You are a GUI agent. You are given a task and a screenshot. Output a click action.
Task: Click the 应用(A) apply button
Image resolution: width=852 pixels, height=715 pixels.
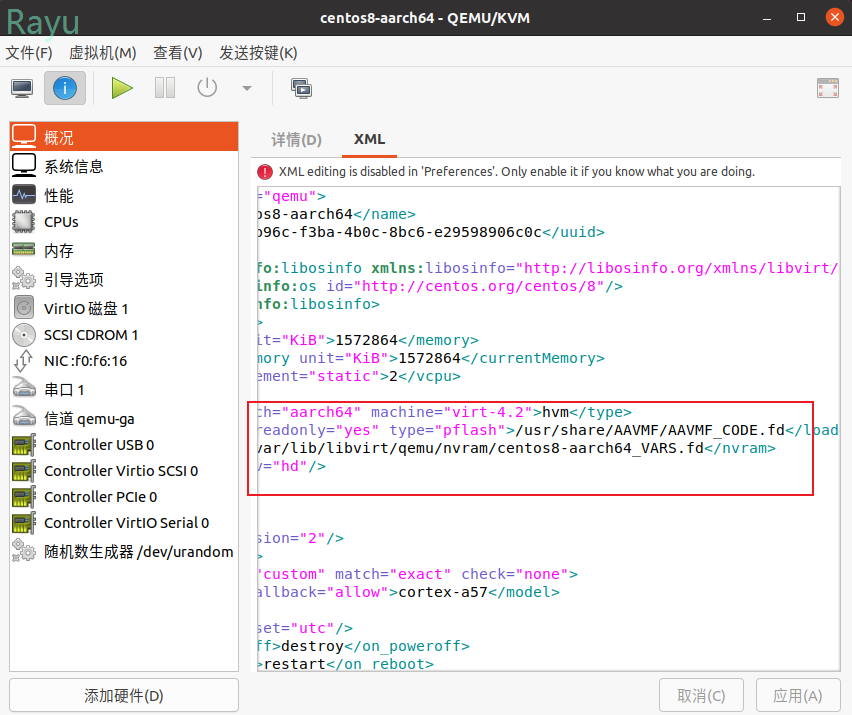tap(797, 695)
